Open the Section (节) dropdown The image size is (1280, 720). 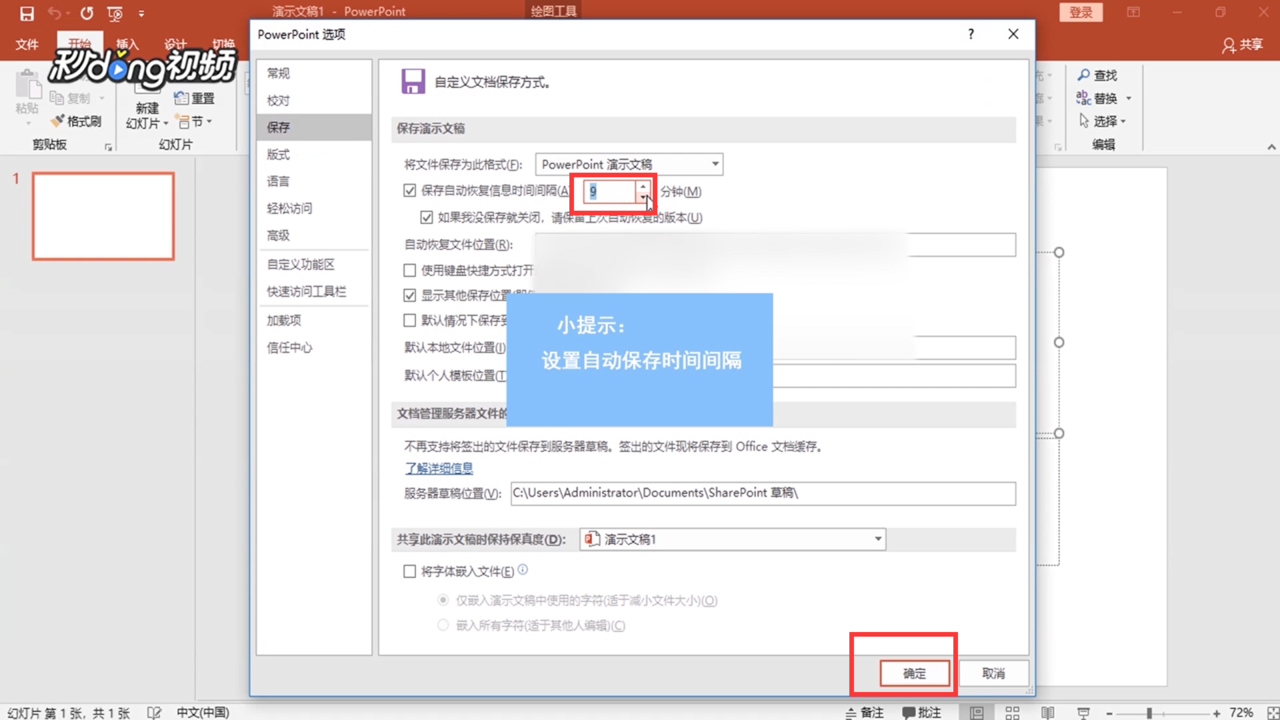195,121
